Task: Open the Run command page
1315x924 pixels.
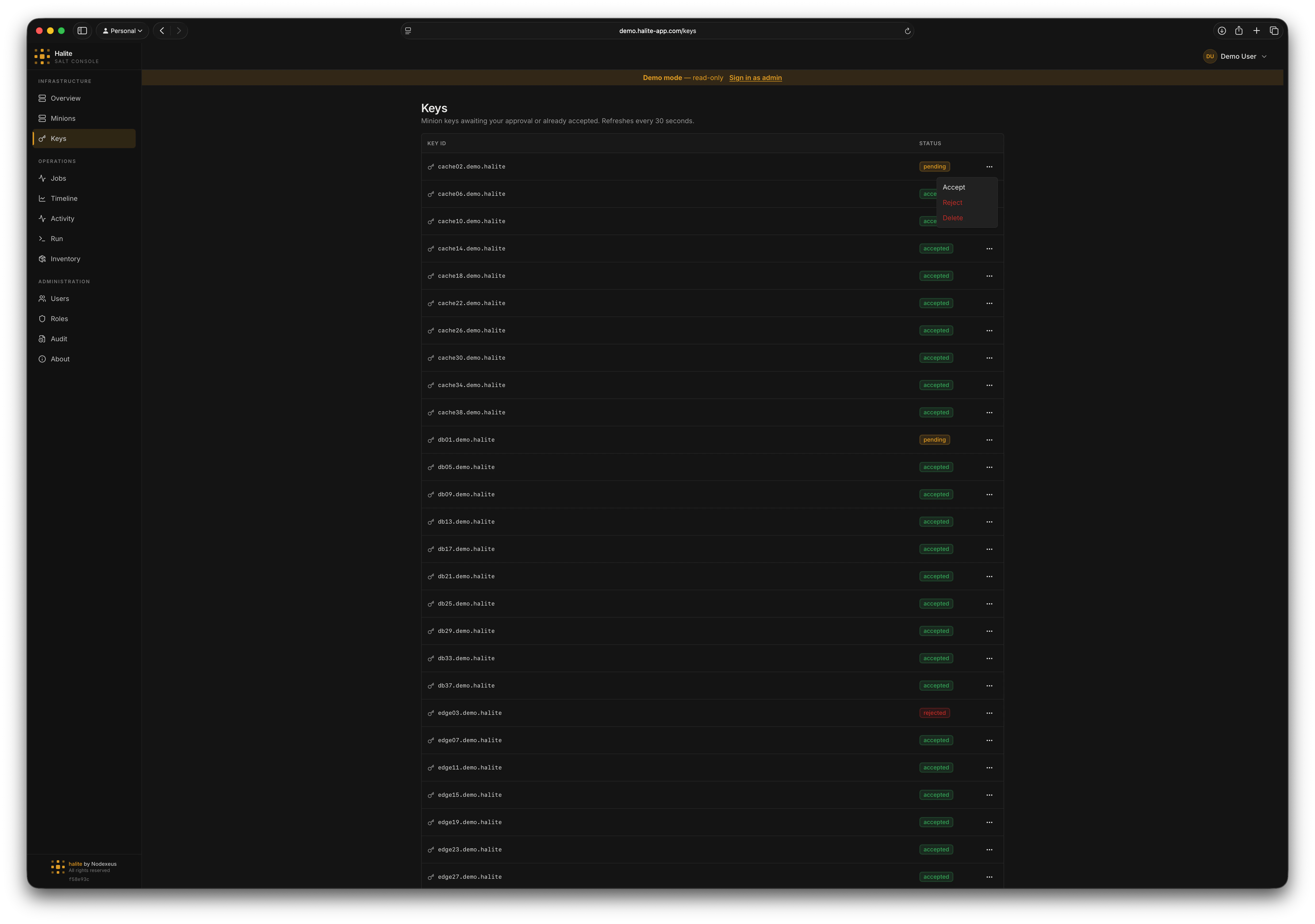Action: (x=84, y=239)
